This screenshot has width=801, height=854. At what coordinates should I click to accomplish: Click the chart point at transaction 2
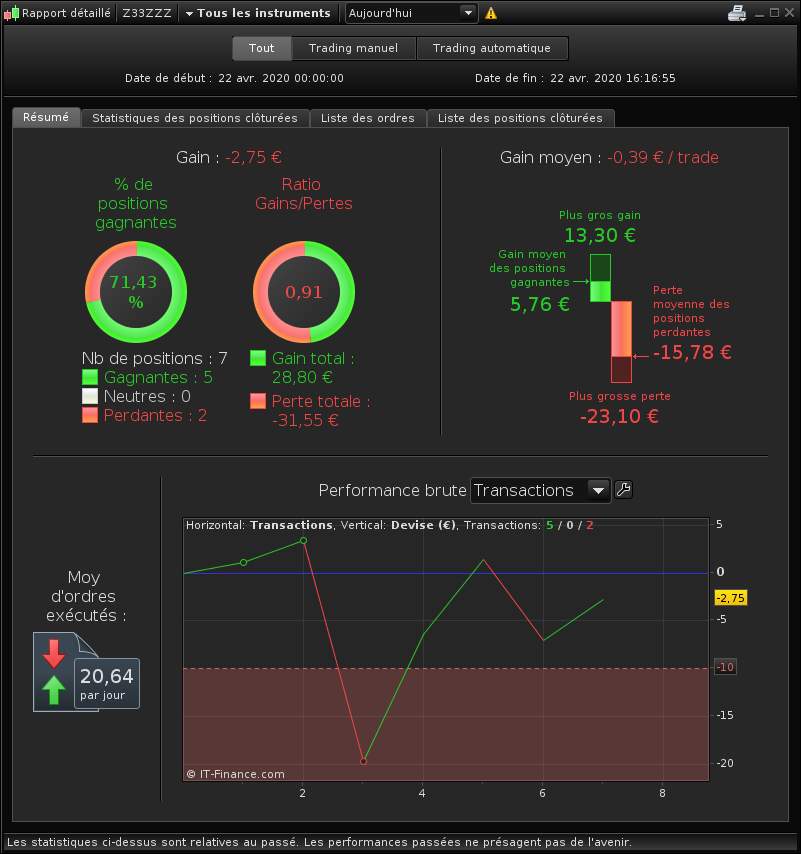click(x=303, y=540)
